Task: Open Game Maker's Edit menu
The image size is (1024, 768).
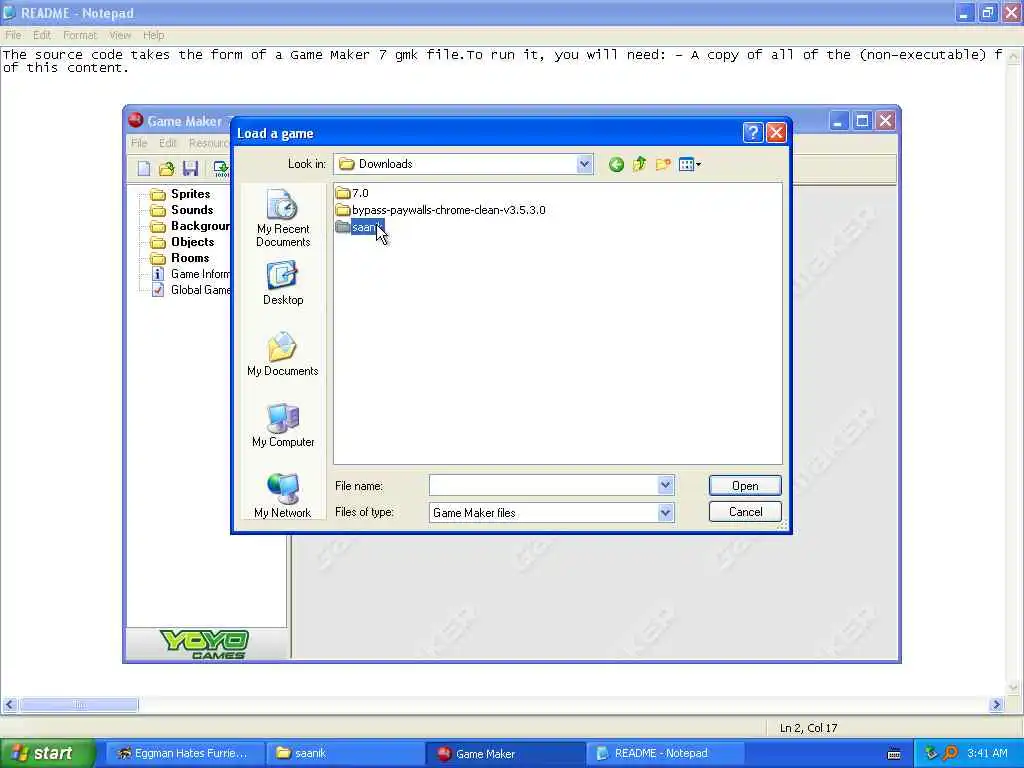Action: pyautogui.click(x=168, y=143)
